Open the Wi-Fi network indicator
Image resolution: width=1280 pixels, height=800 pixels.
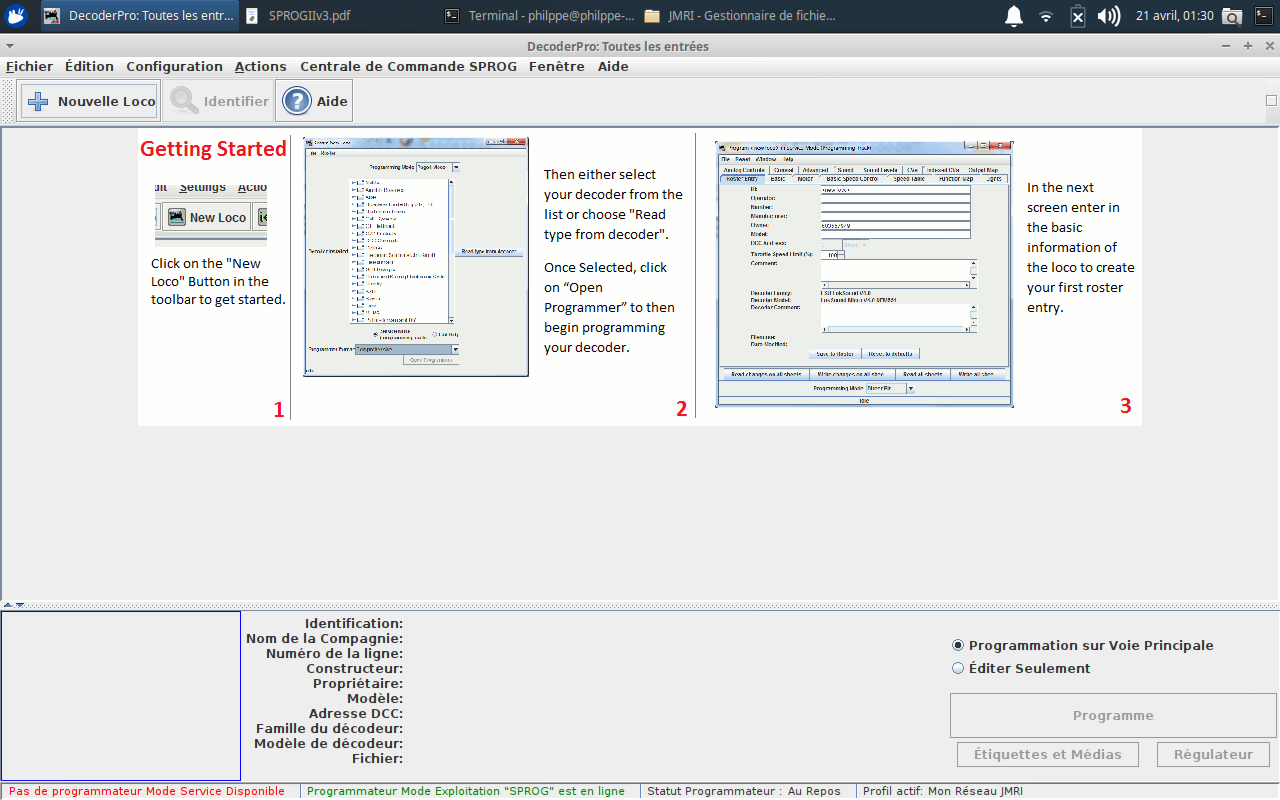tap(1046, 16)
